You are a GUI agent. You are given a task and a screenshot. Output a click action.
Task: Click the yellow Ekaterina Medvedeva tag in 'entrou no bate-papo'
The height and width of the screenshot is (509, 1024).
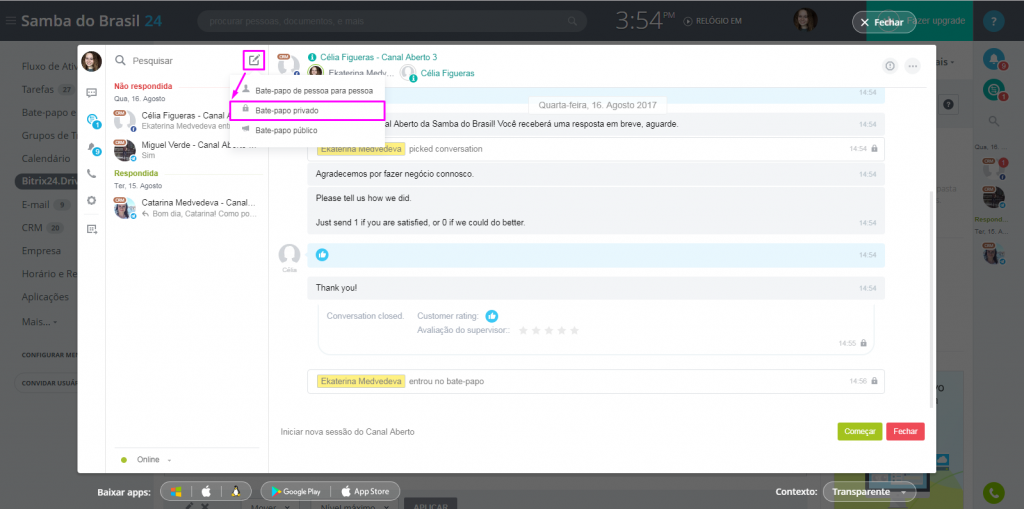pos(361,381)
